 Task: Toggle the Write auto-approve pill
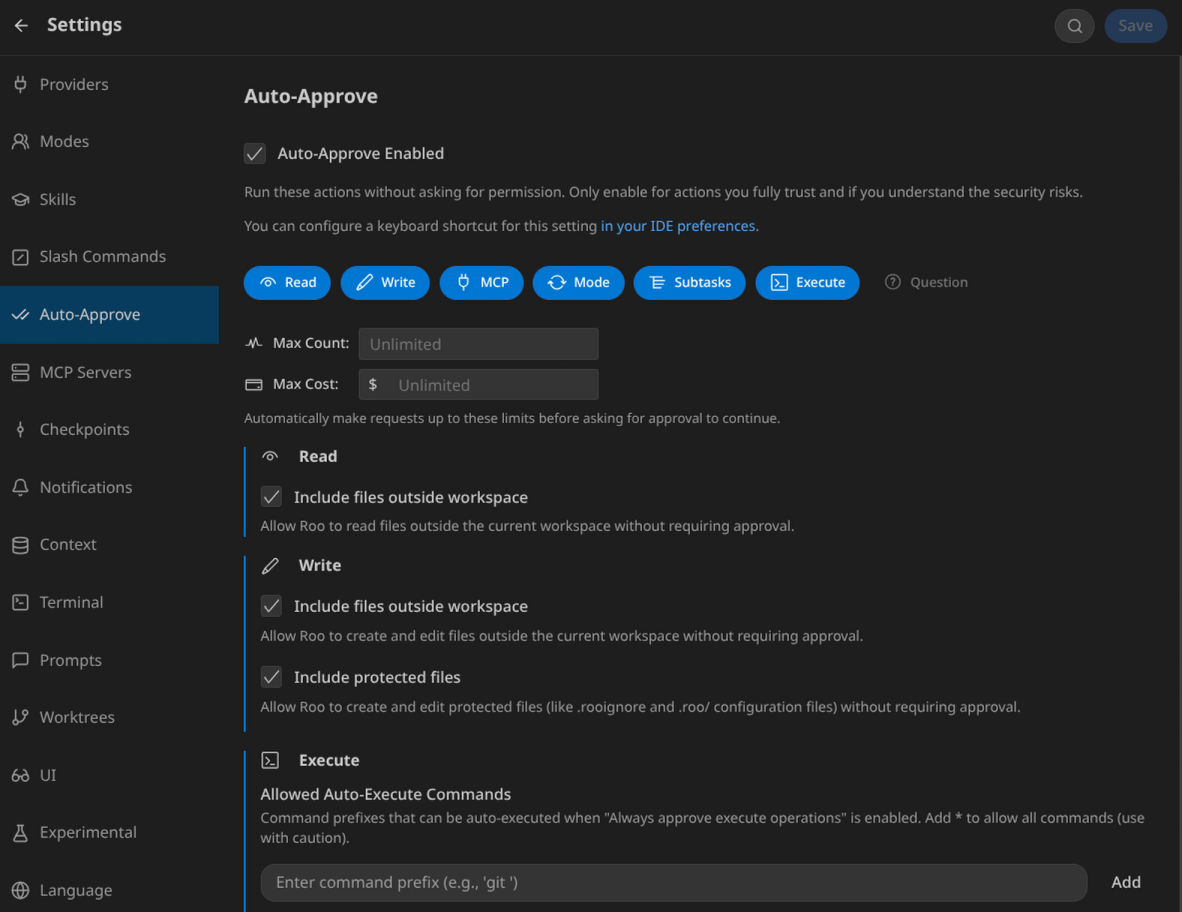pyautogui.click(x=385, y=283)
